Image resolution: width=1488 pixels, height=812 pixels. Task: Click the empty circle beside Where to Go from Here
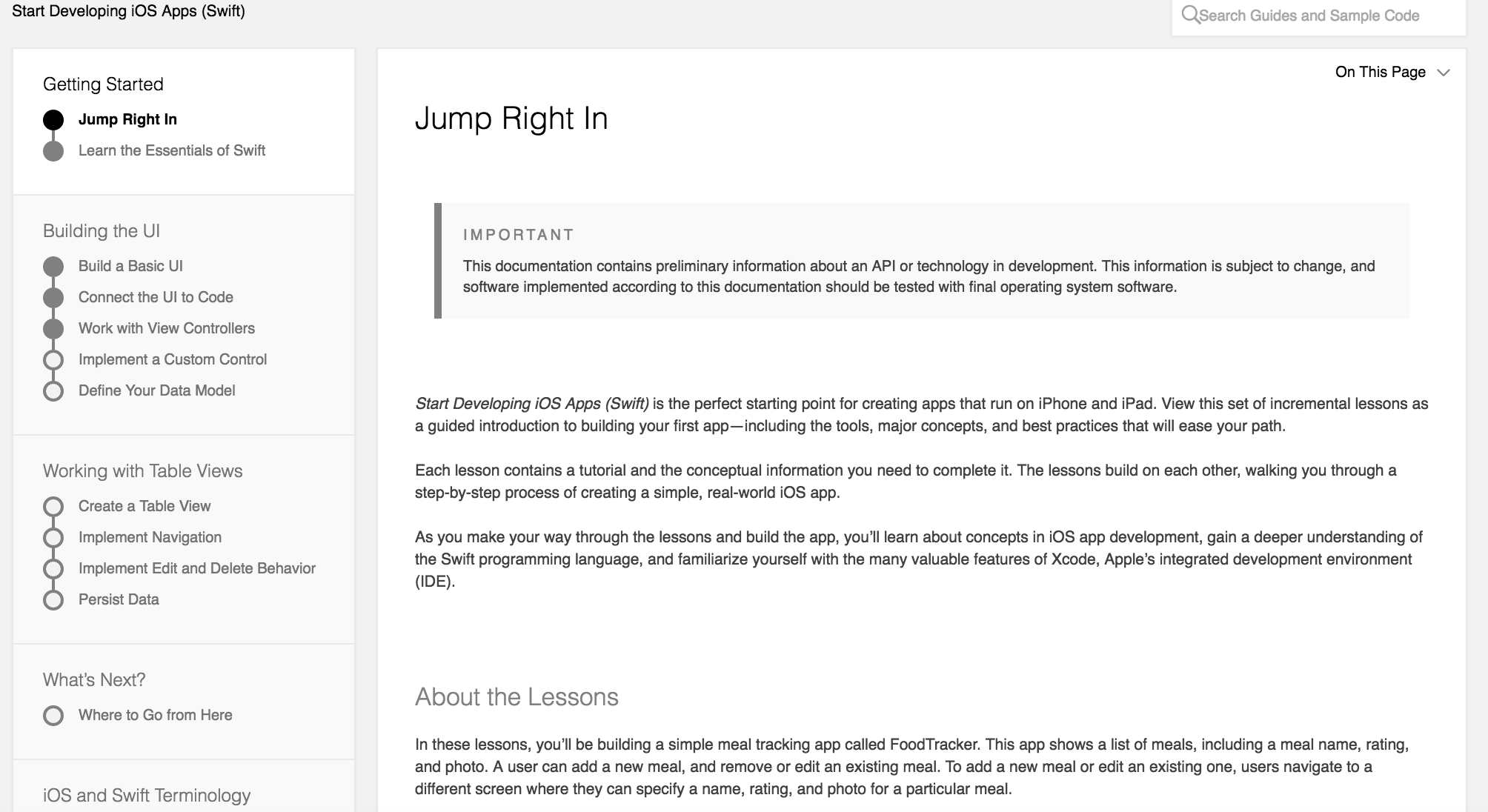tap(53, 716)
